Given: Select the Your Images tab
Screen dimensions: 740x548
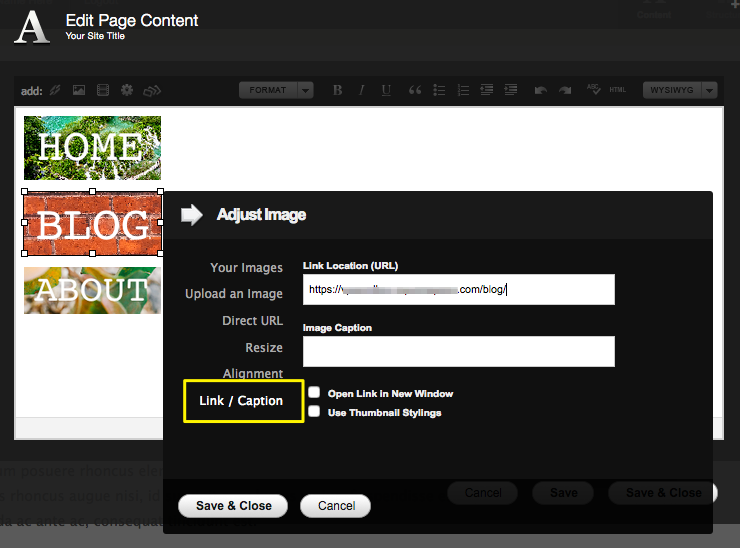Looking at the screenshot, I should (x=246, y=268).
